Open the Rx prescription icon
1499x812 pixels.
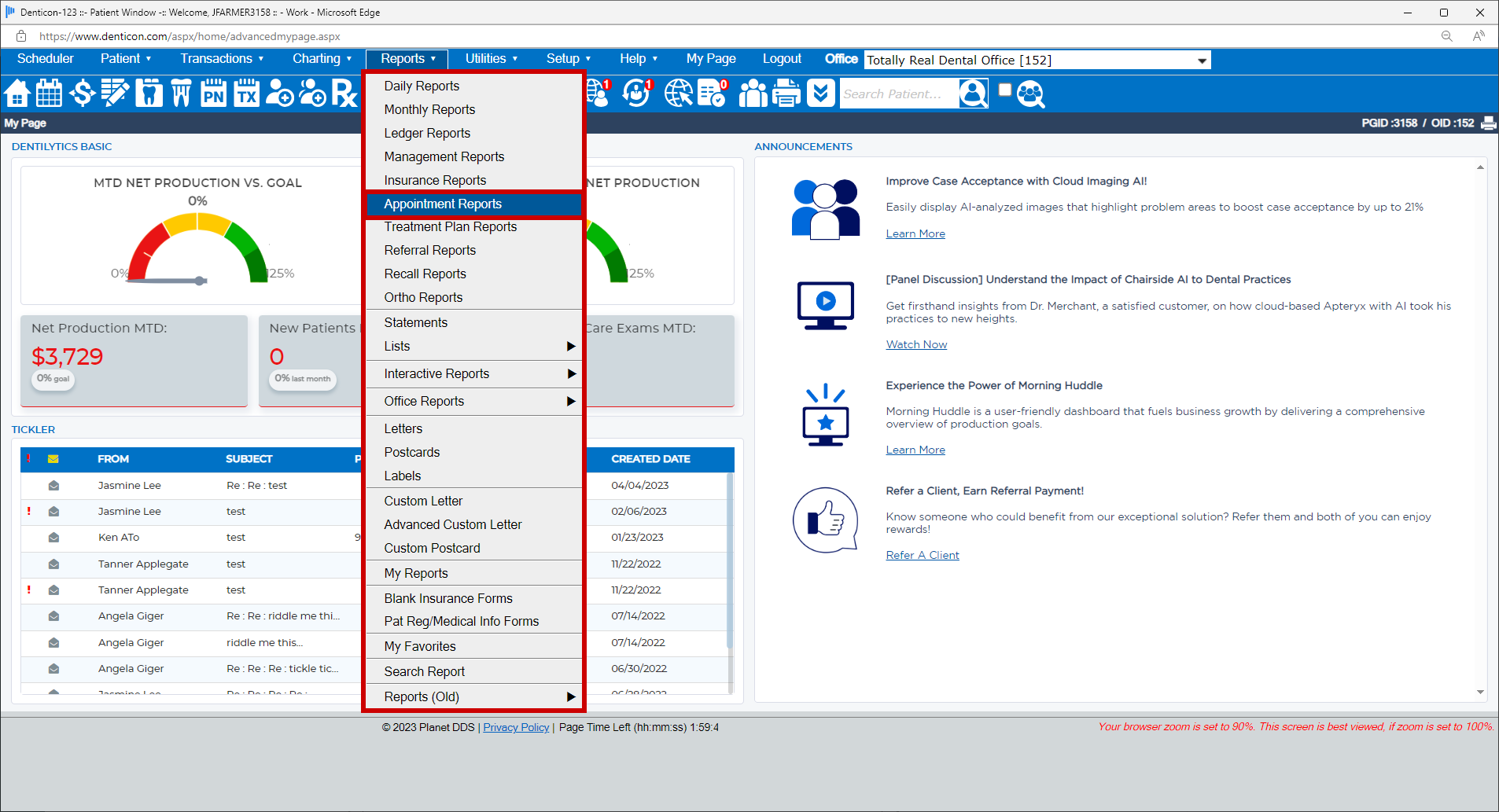(344, 94)
